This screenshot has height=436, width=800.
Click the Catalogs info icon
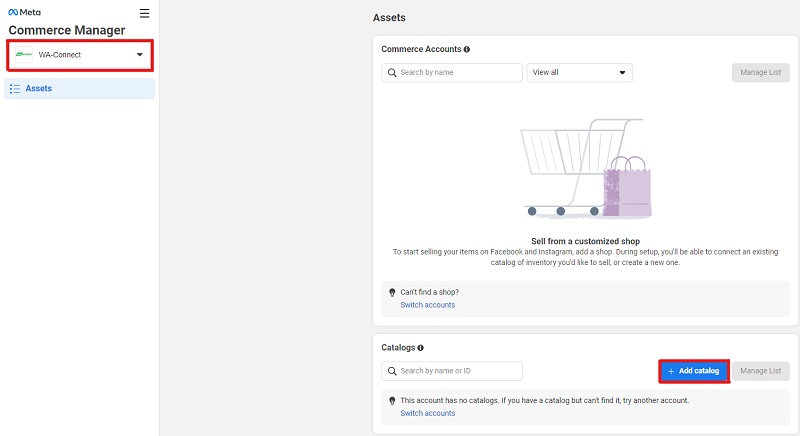(420, 348)
